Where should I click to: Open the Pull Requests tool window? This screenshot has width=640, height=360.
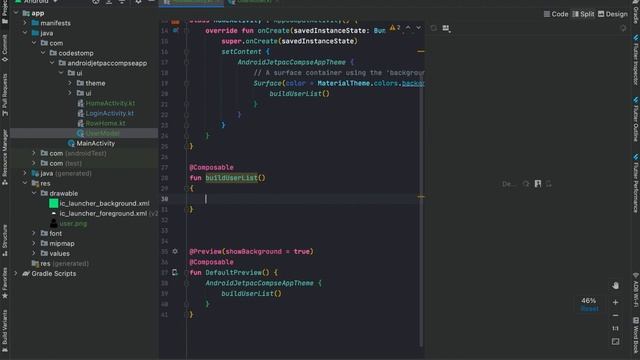point(4,95)
